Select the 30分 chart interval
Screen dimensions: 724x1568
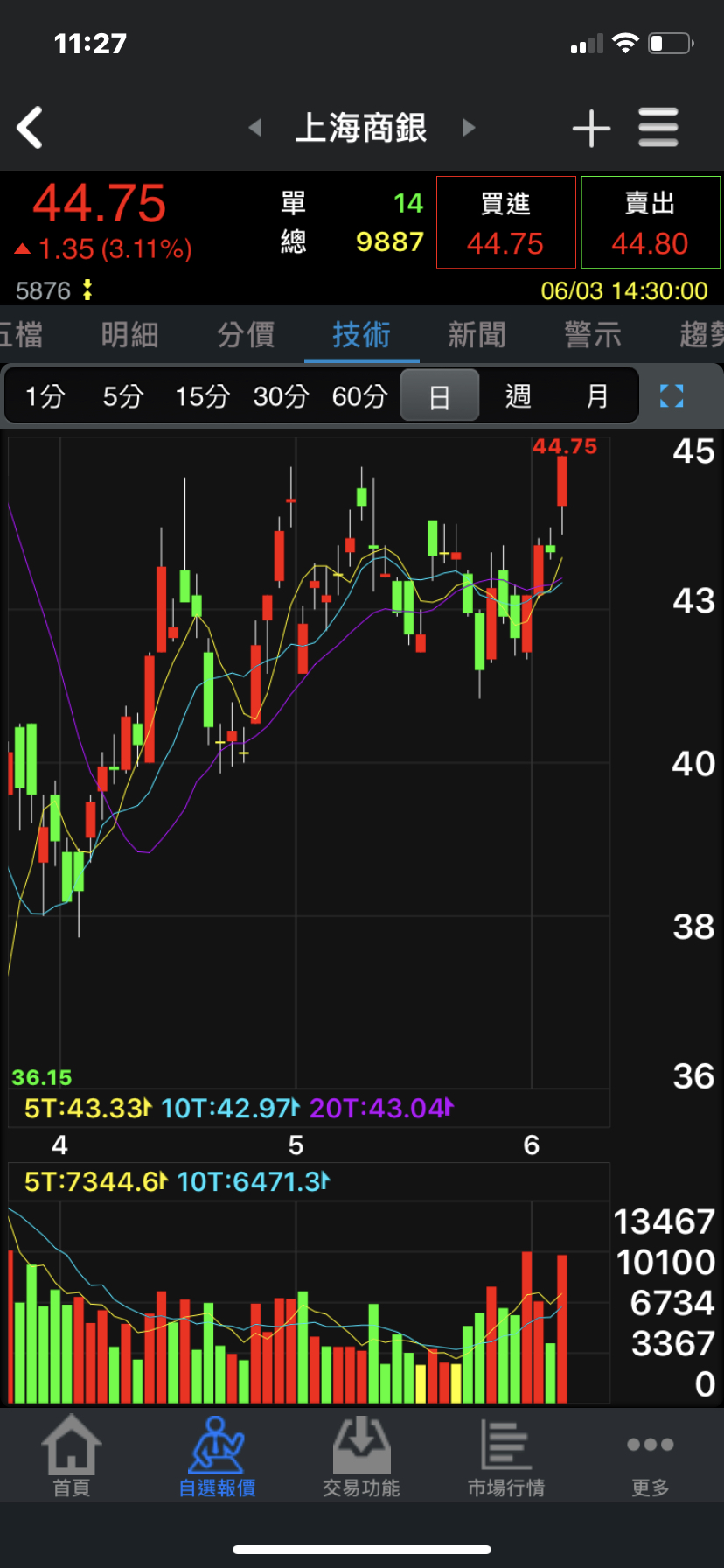click(x=281, y=396)
